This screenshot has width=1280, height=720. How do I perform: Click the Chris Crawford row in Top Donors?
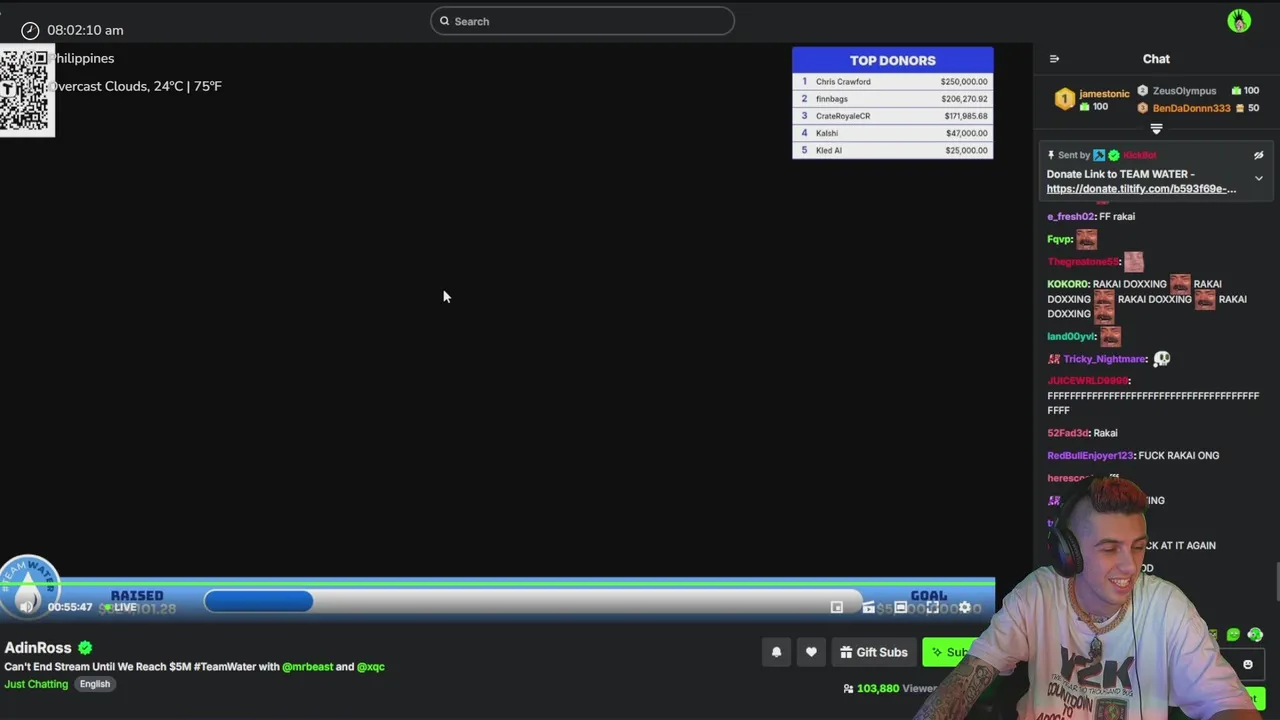pos(893,82)
